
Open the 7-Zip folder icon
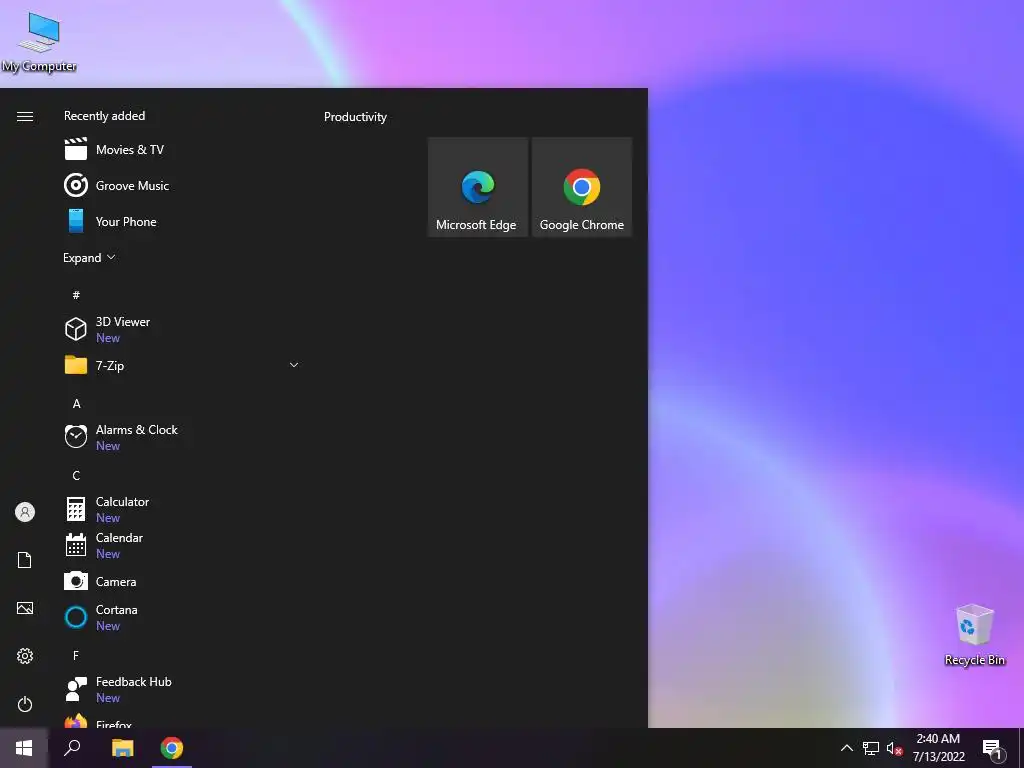point(76,365)
